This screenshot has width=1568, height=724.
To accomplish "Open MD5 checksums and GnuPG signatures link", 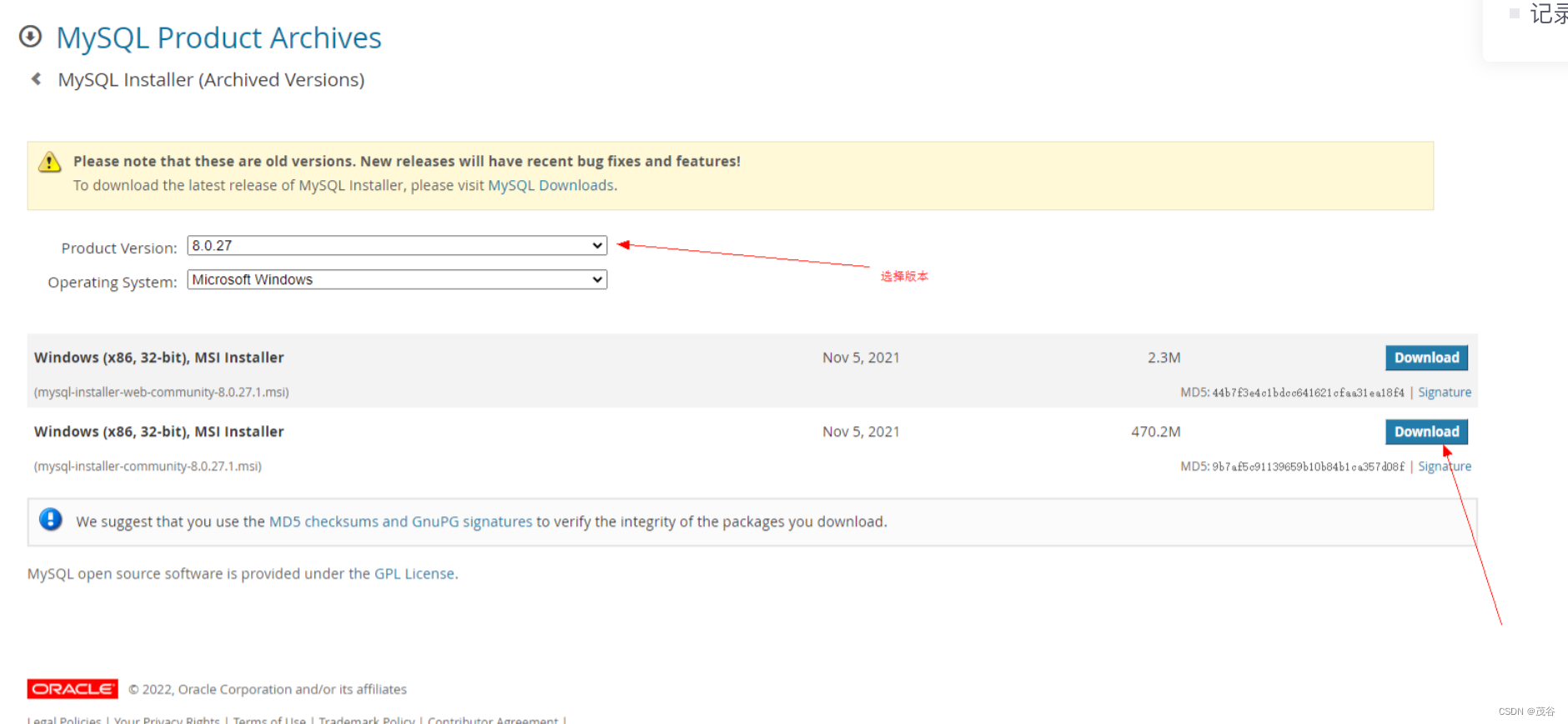I will (400, 521).
